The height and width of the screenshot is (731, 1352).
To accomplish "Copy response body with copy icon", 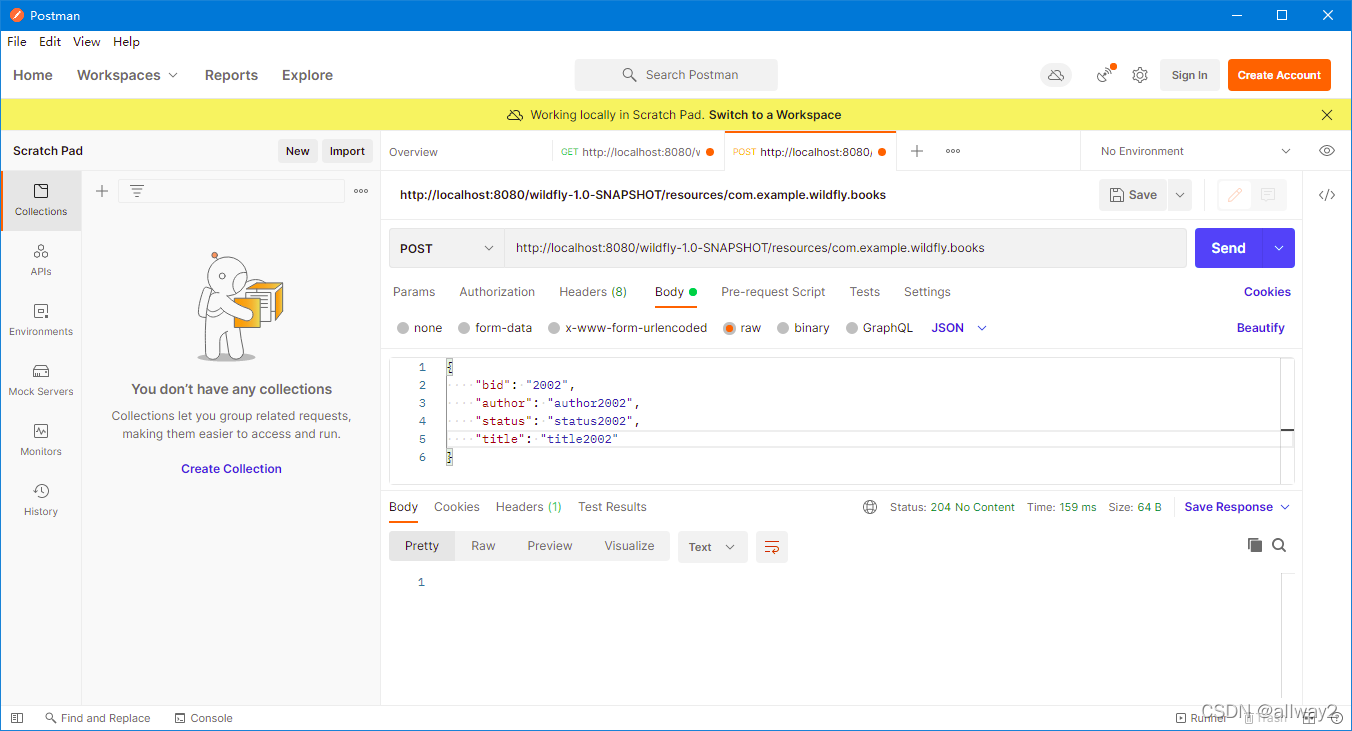I will click(x=1255, y=545).
